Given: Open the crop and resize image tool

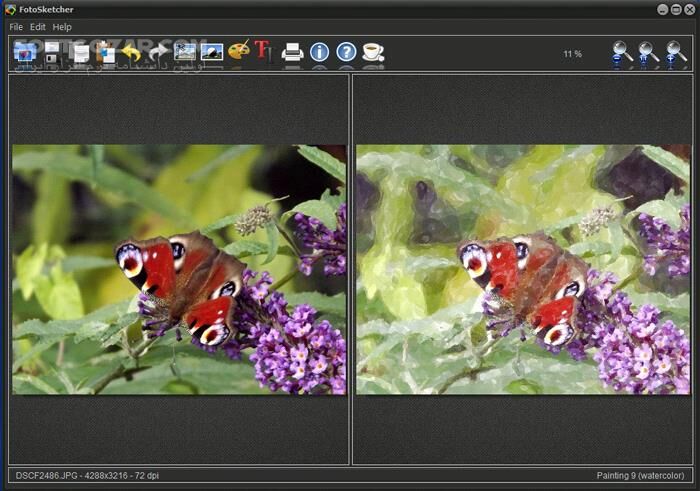Looking at the screenshot, I should (185, 52).
